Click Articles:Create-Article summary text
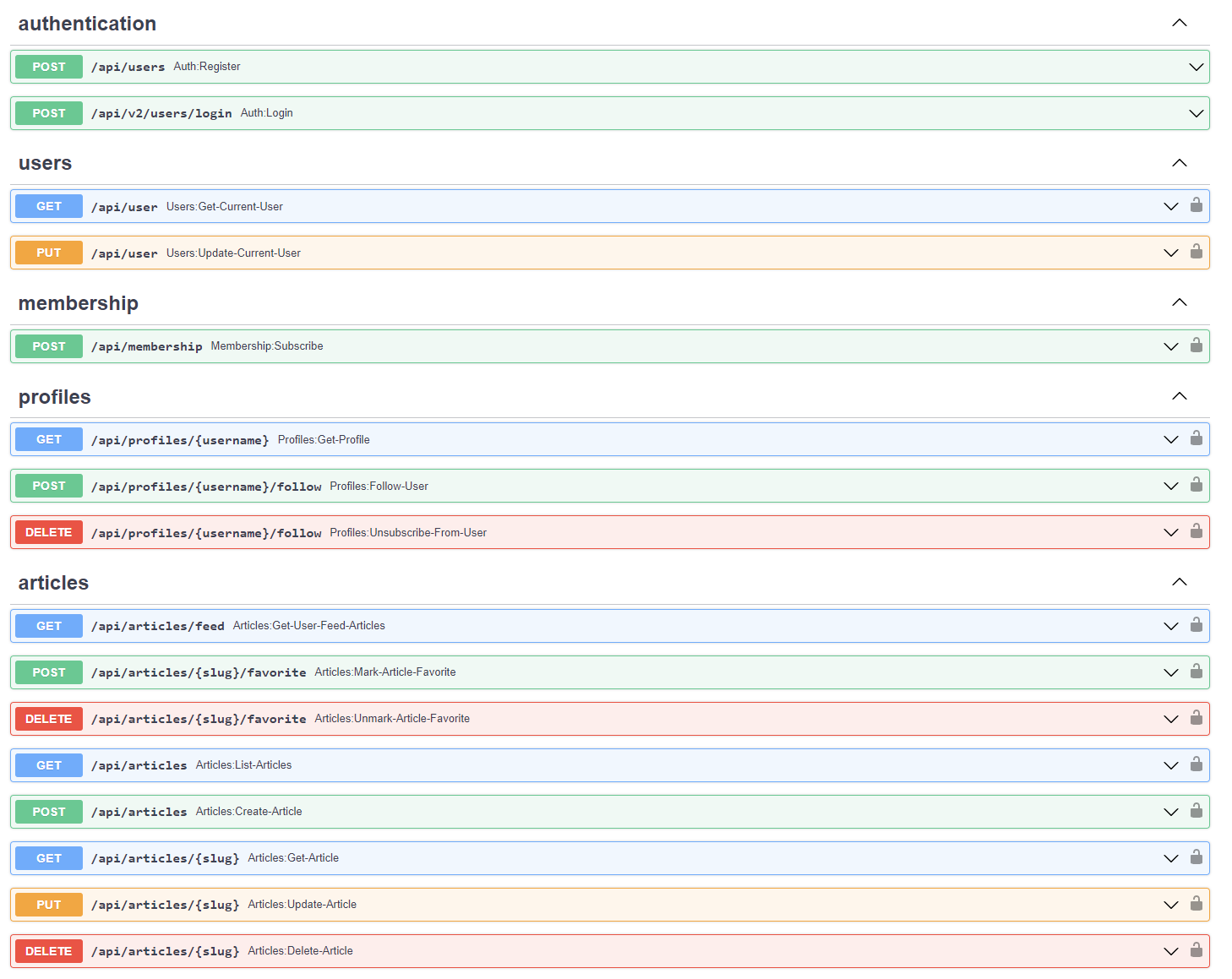The height and width of the screenshot is (979, 1232). [249, 811]
